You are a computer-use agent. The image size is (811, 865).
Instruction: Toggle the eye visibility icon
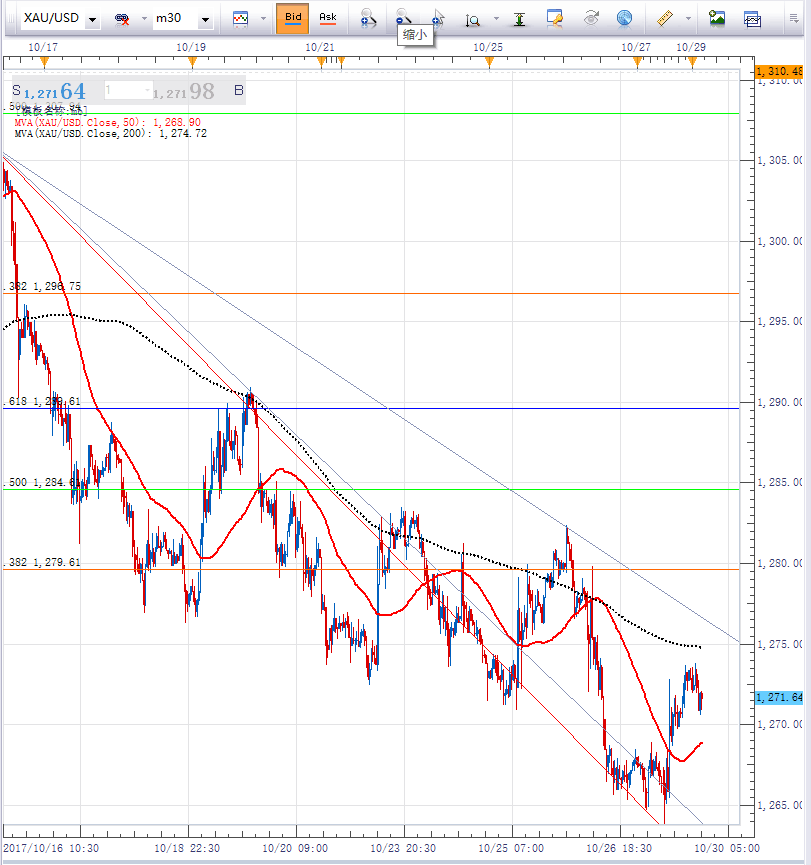590,18
